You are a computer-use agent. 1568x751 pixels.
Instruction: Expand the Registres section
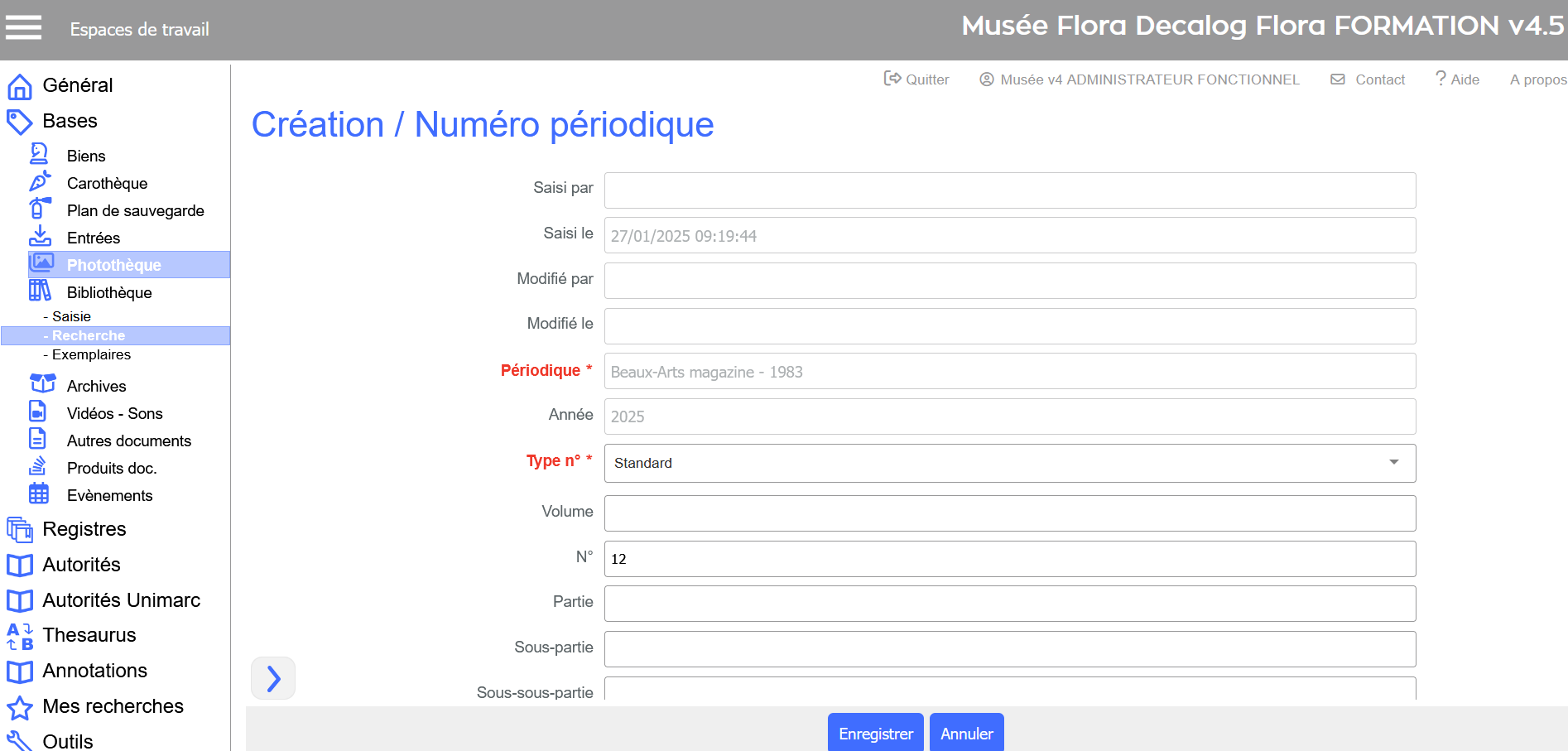coord(84,529)
